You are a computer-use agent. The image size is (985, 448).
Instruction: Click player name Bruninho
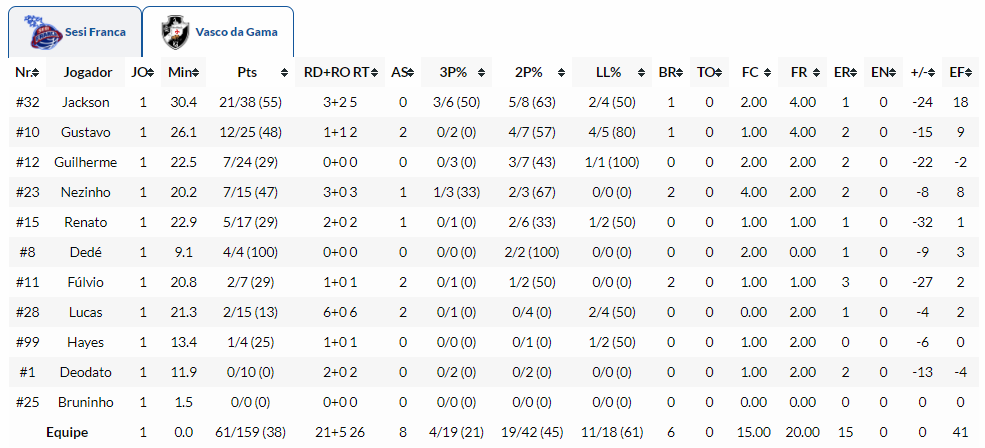pyautogui.click(x=85, y=402)
